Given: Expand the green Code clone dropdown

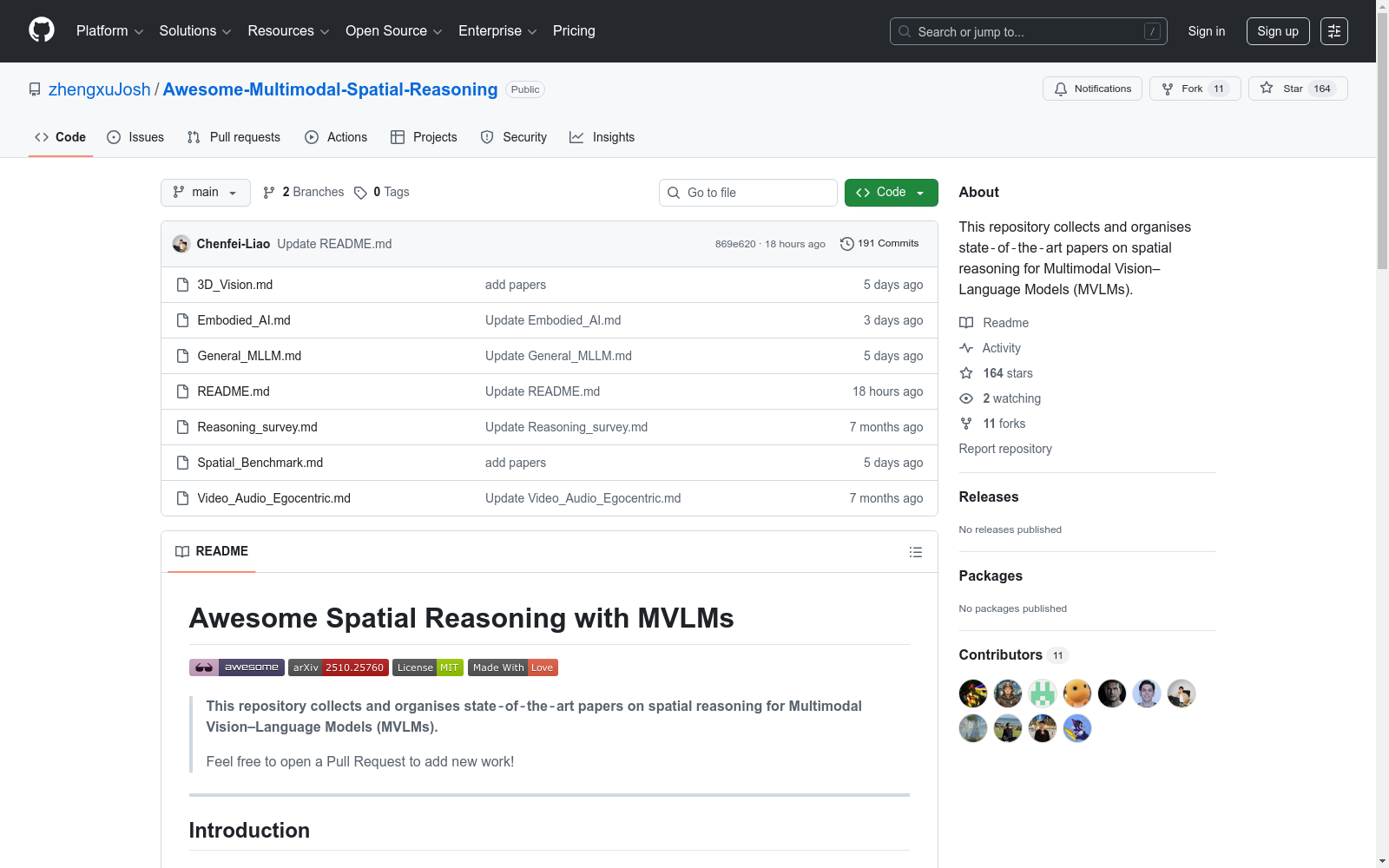Looking at the screenshot, I should click(x=892, y=193).
